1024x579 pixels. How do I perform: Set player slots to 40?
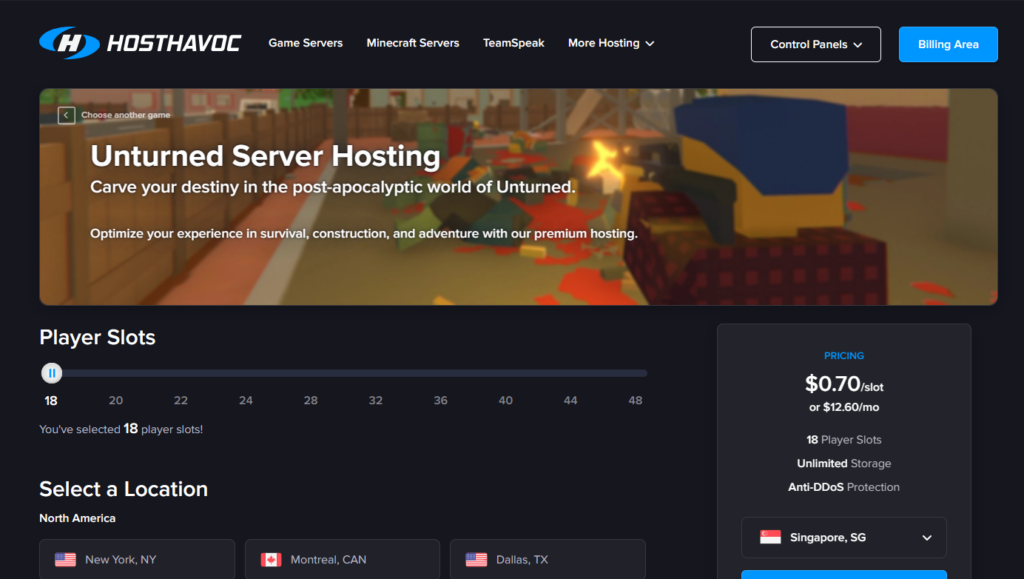(x=505, y=400)
